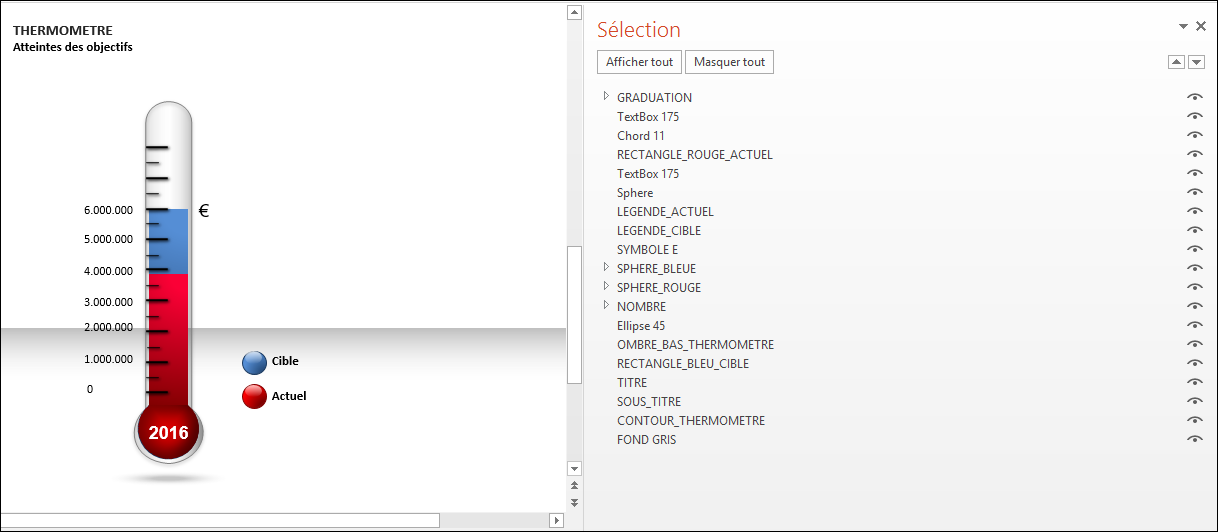Select the € symbol beside the thermometer
This screenshot has width=1218, height=532.
204,211
